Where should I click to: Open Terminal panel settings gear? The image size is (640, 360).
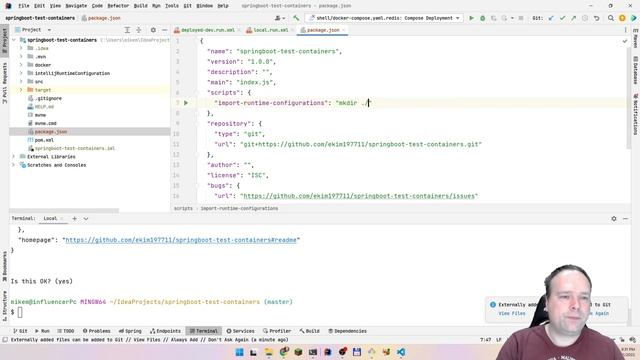614,219
